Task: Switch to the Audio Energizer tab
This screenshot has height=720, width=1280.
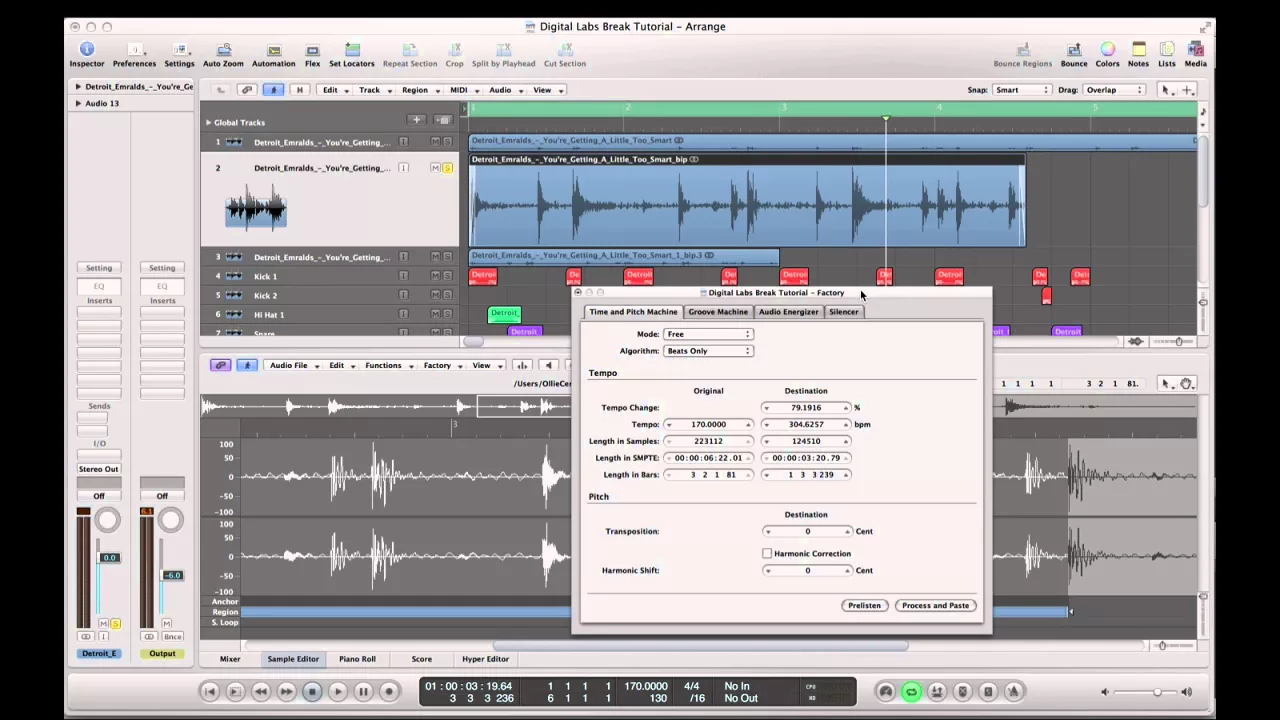Action: [788, 312]
